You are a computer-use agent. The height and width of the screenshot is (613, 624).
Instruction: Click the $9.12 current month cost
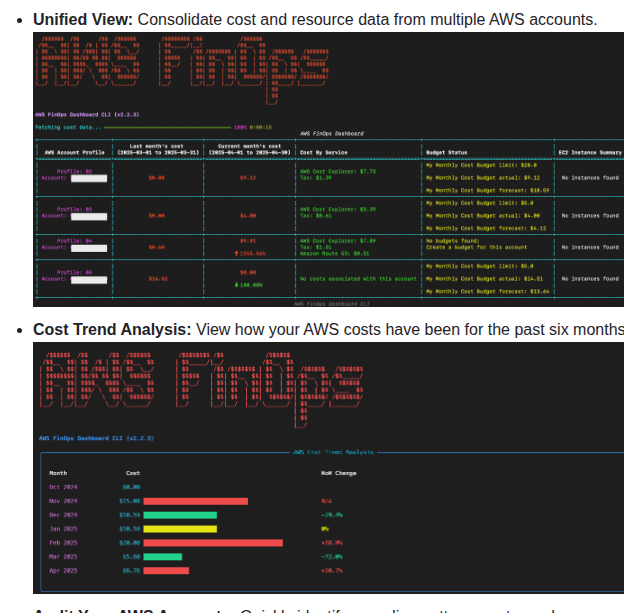pyautogui.click(x=248, y=178)
